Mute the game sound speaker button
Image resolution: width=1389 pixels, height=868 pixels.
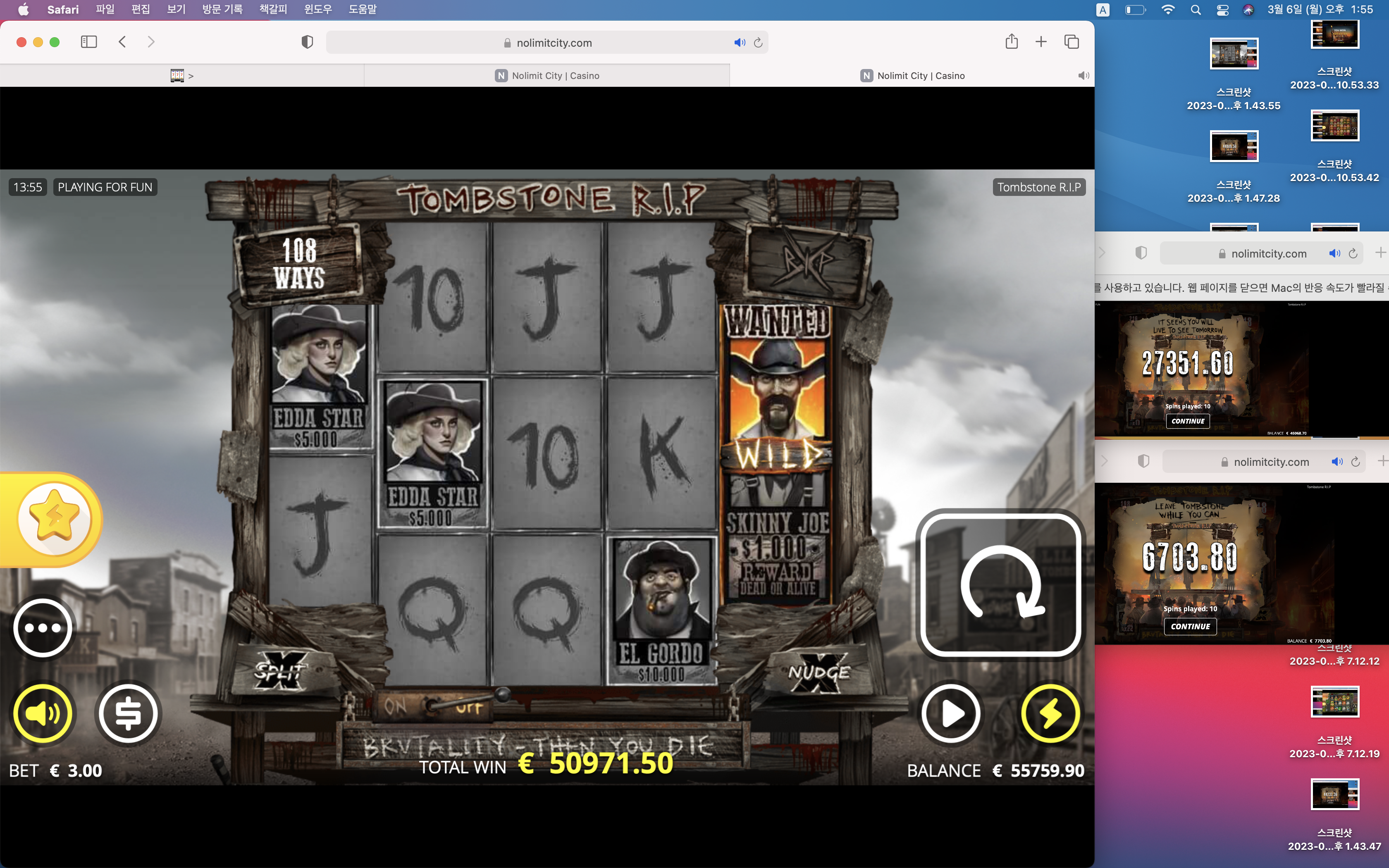(43, 713)
